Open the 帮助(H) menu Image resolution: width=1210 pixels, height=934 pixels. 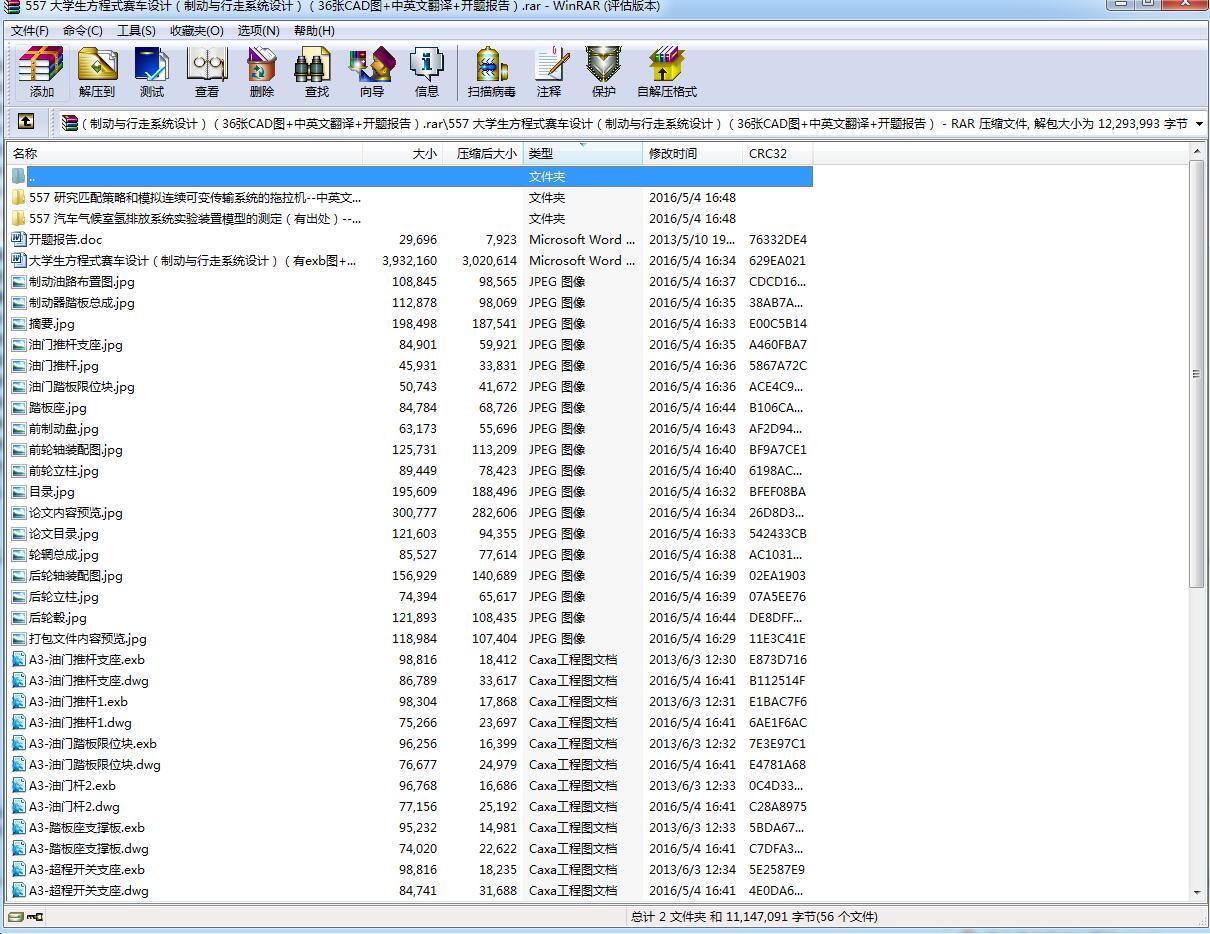pyautogui.click(x=314, y=30)
